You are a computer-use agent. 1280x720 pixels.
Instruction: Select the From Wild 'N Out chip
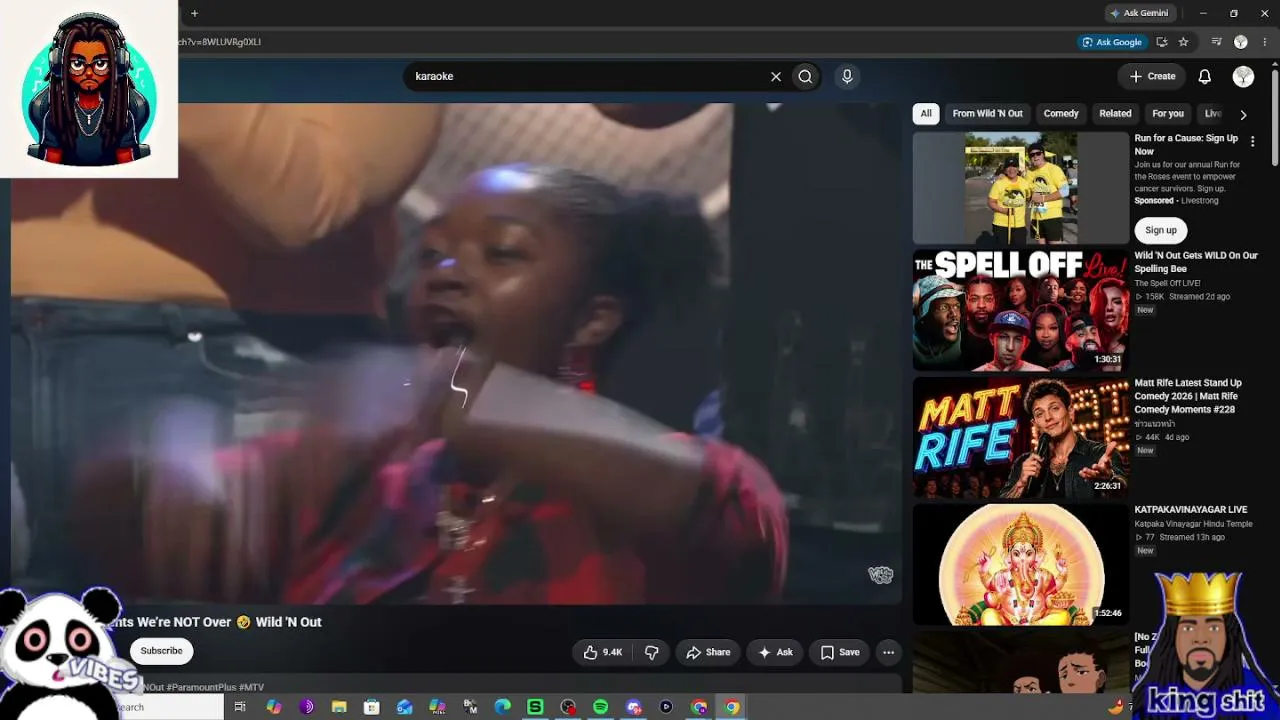point(987,114)
